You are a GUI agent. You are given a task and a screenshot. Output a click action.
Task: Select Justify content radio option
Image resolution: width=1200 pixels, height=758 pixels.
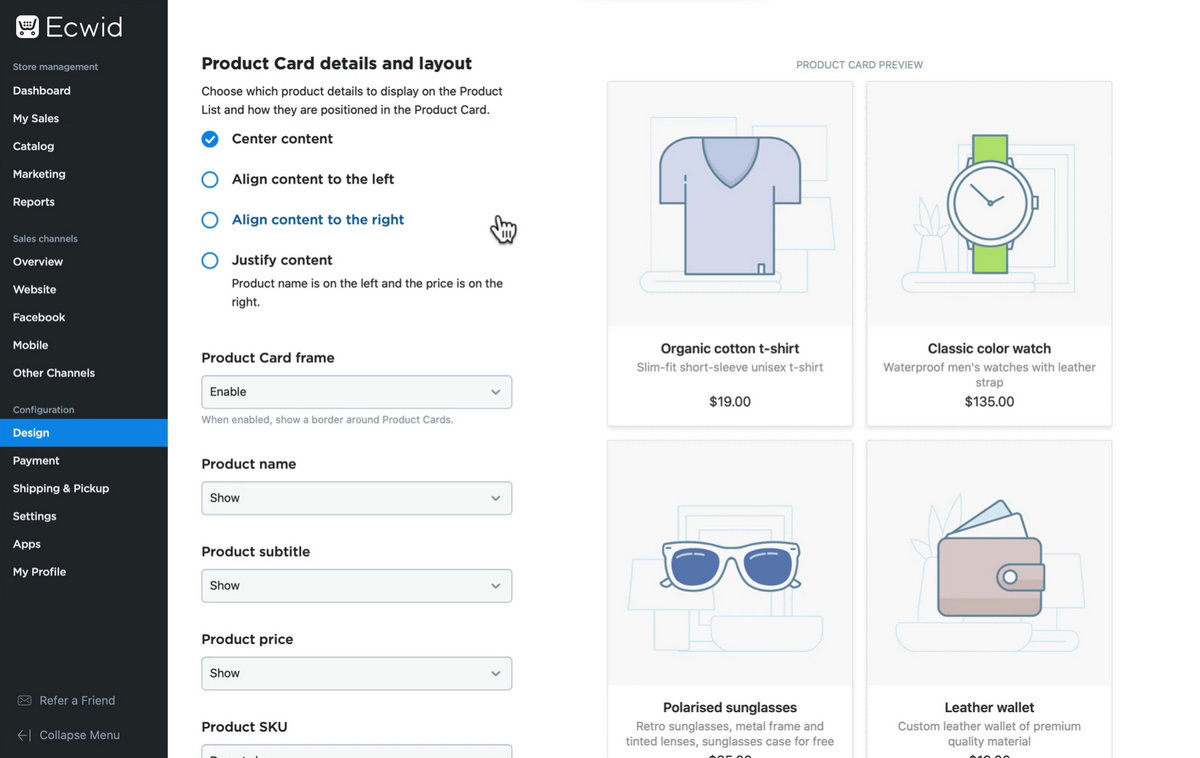pyautogui.click(x=210, y=260)
